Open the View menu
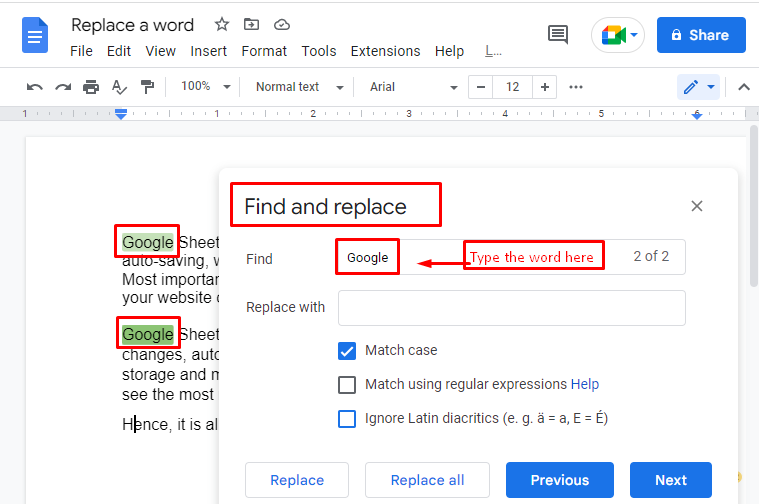The height and width of the screenshot is (504, 759). pos(161,51)
